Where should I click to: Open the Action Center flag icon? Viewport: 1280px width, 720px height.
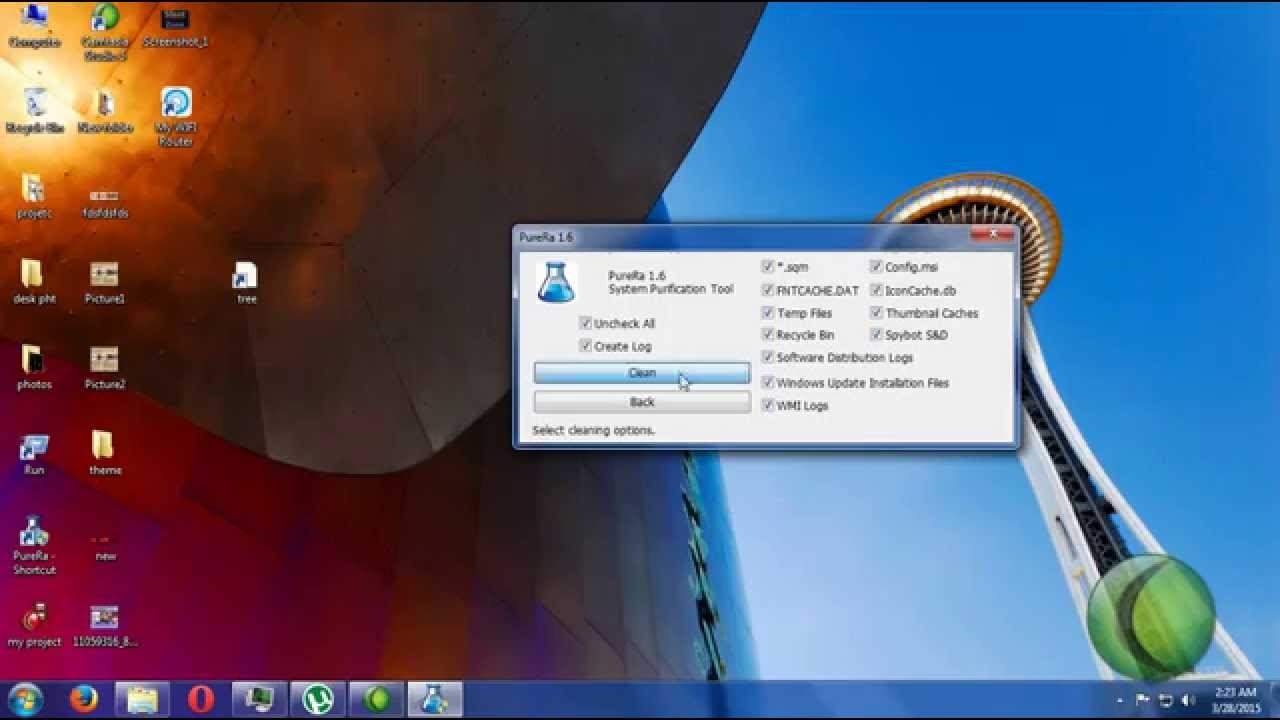[x=1143, y=700]
